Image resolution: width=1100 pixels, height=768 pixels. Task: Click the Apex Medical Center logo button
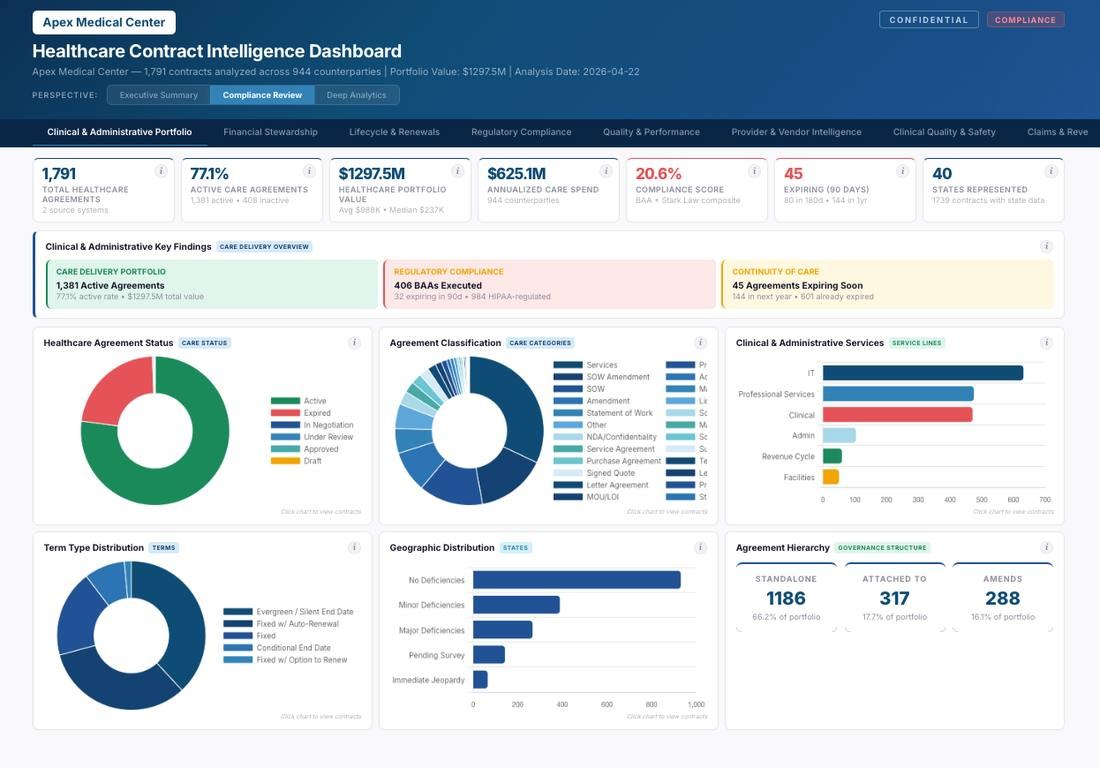(x=104, y=22)
